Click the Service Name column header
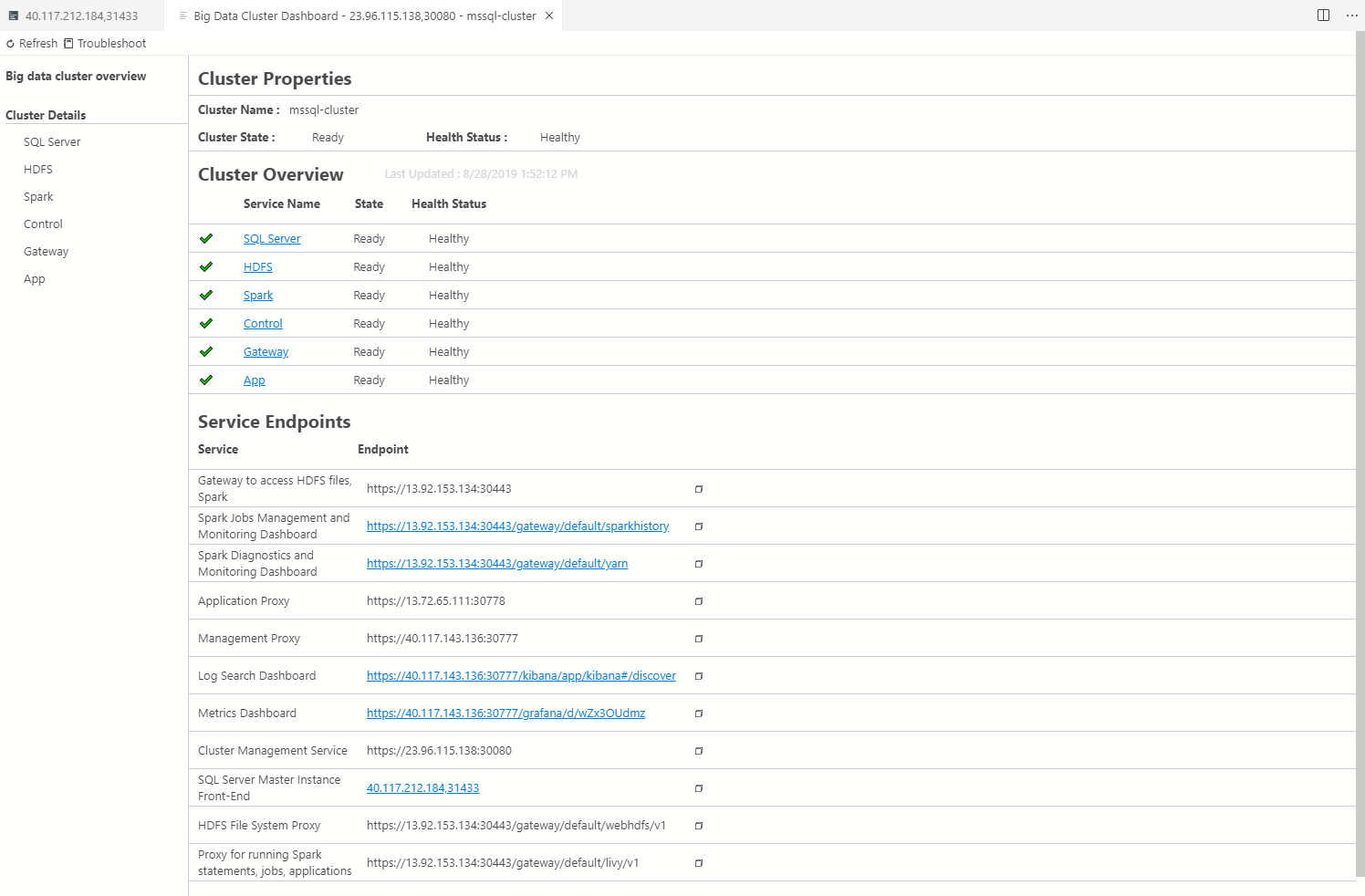The height and width of the screenshot is (896, 1365). coord(282,204)
